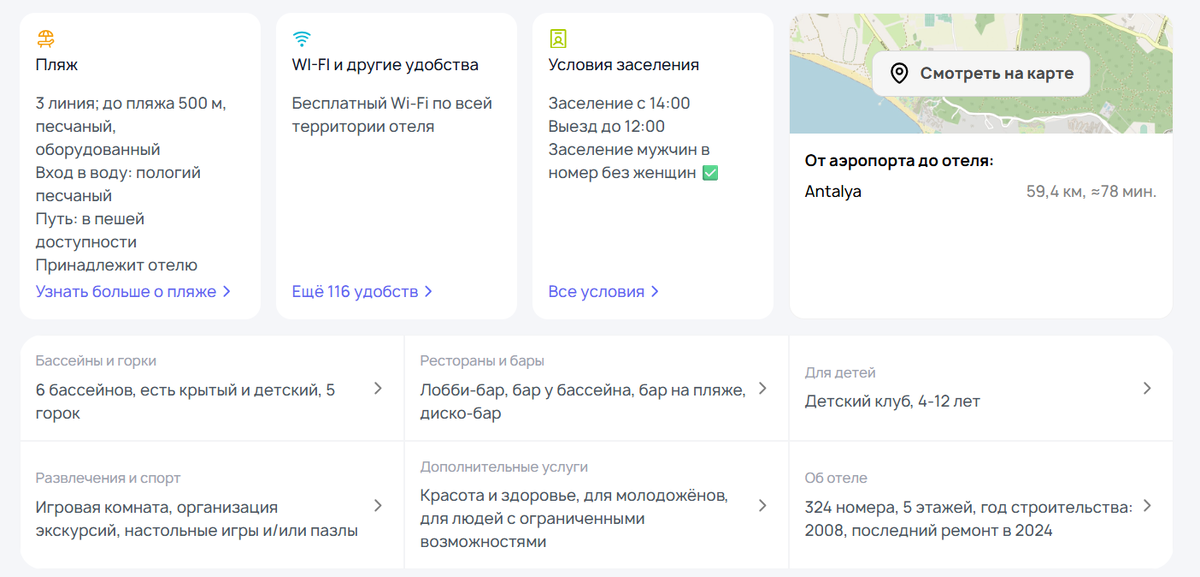1200x577 pixels.
Task: Click the check-in conditions document icon
Action: (x=558, y=39)
